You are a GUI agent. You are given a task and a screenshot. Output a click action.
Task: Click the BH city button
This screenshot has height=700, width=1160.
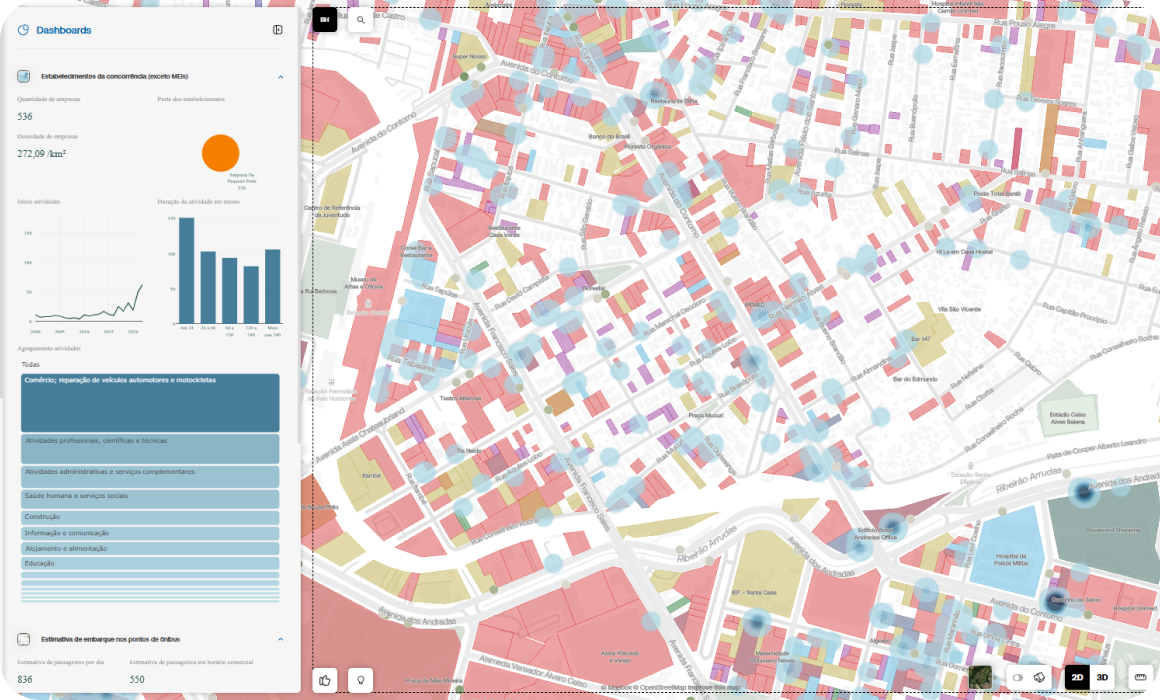click(325, 20)
